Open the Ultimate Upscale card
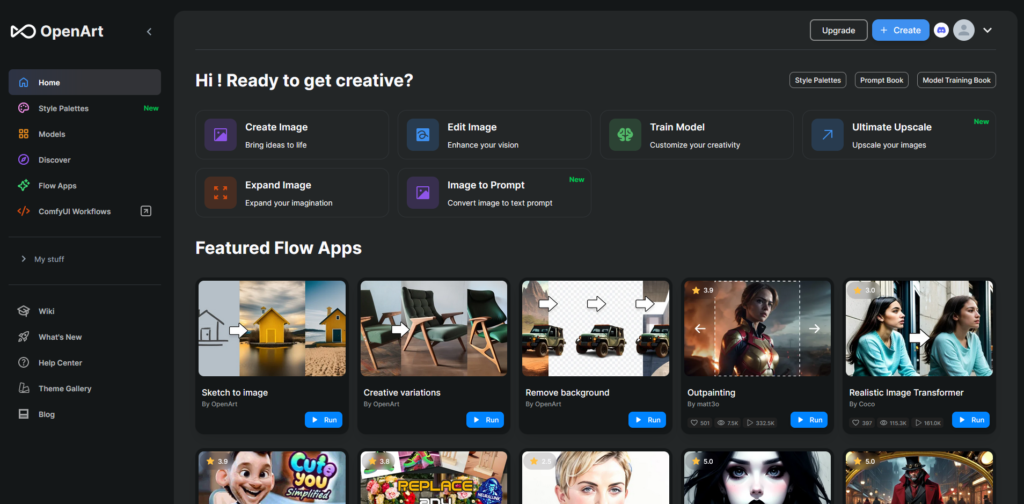Screen dimensions: 1024x504 (x=899, y=135)
